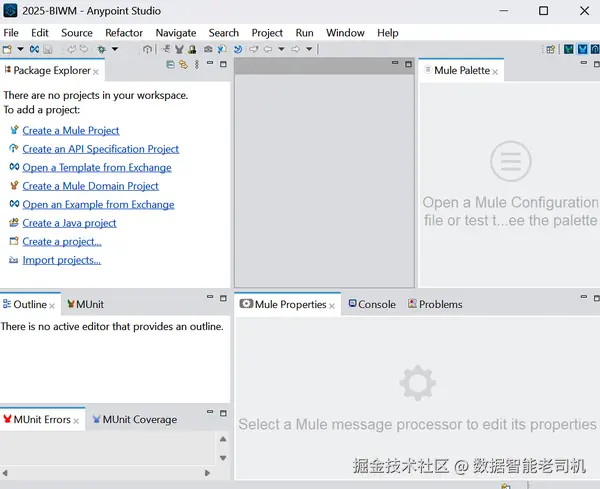The height and width of the screenshot is (489, 600).
Task: Click Create an API Specification Project link
Action: click(x=101, y=149)
